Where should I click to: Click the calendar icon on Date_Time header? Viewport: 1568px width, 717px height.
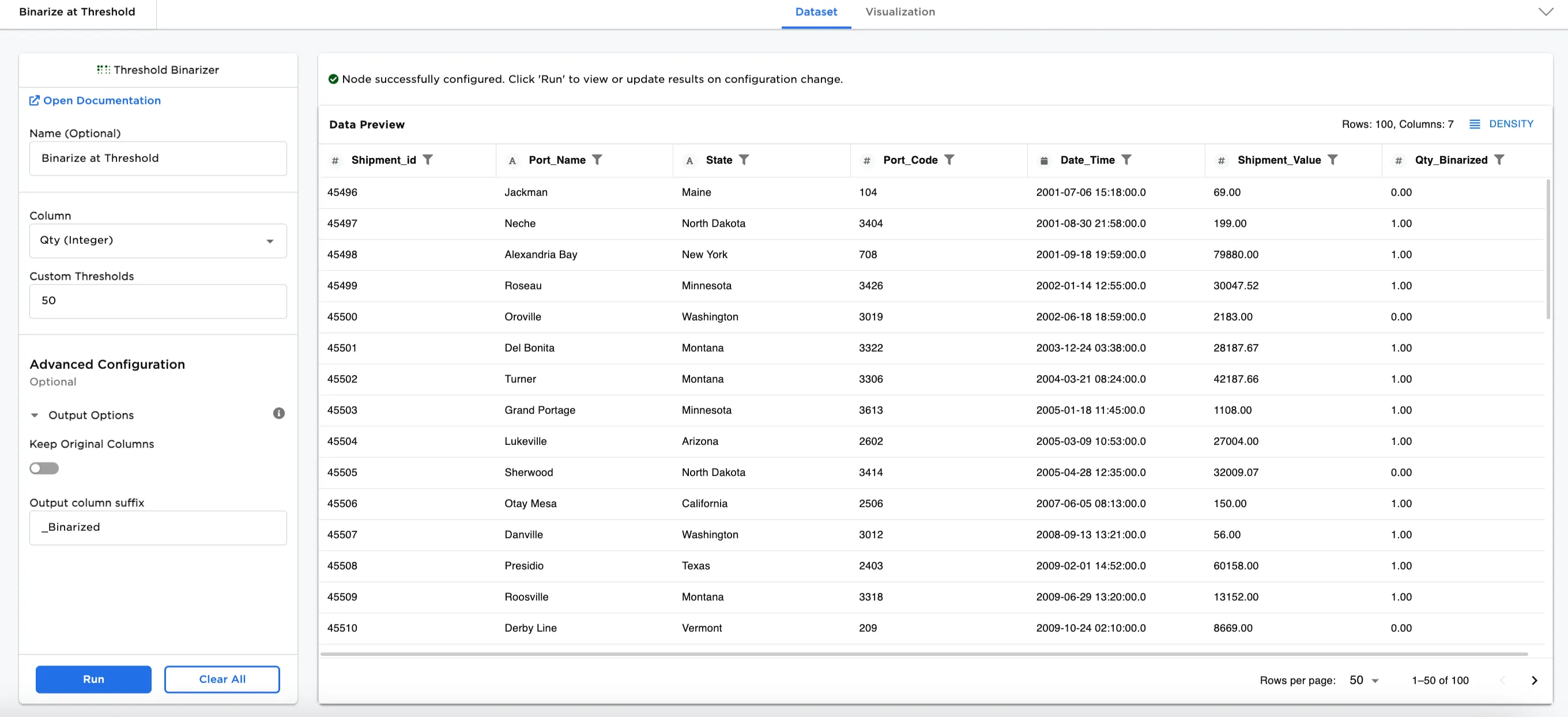(1043, 160)
